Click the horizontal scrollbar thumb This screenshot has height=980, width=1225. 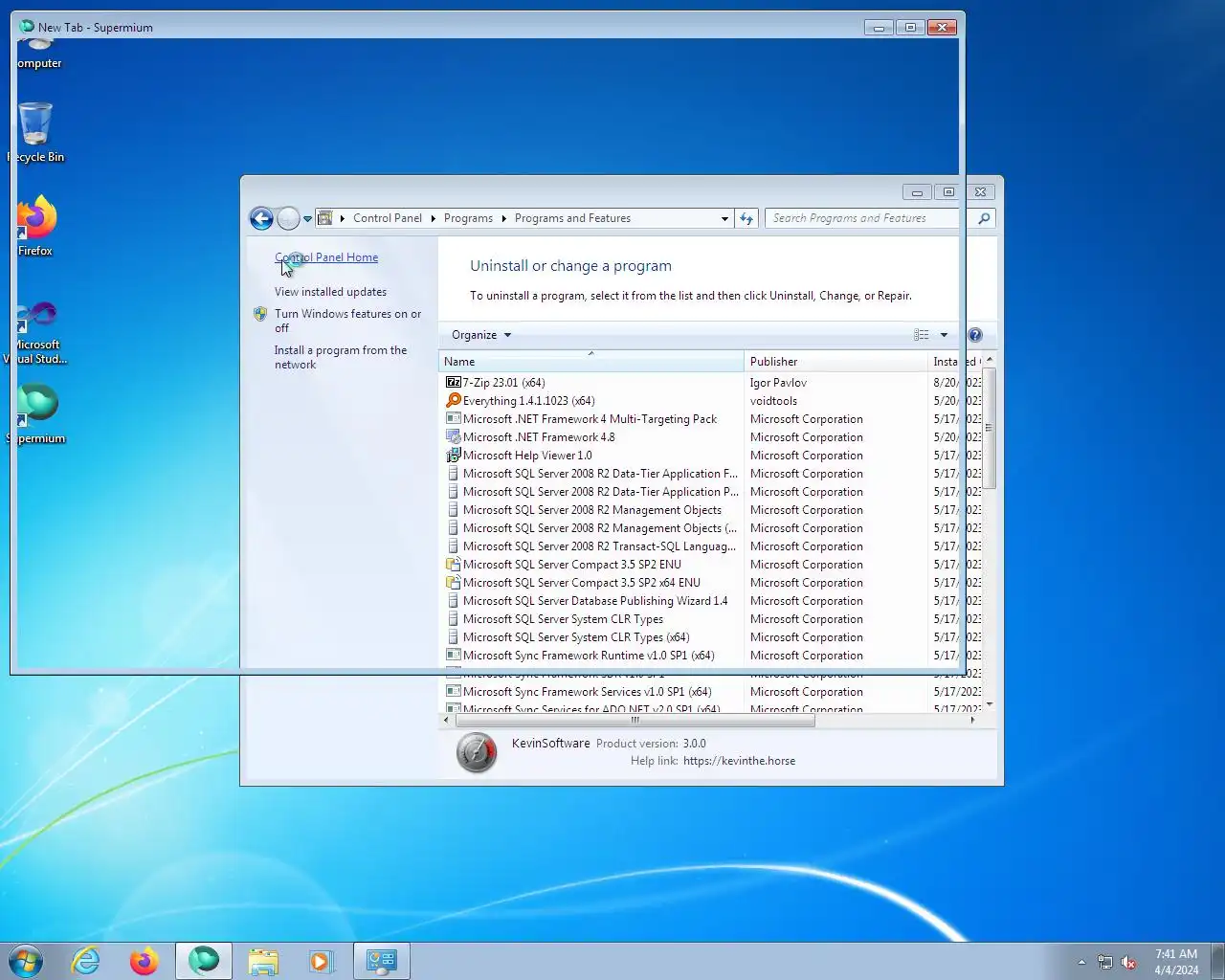tap(635, 720)
